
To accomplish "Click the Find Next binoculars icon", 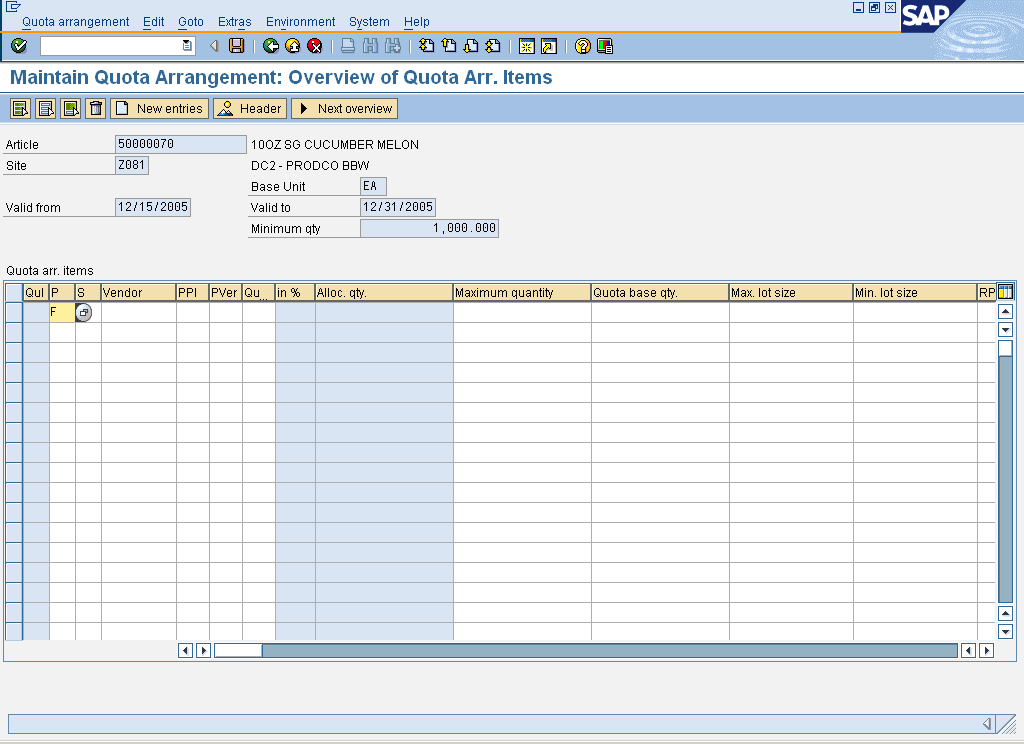I will 392,46.
